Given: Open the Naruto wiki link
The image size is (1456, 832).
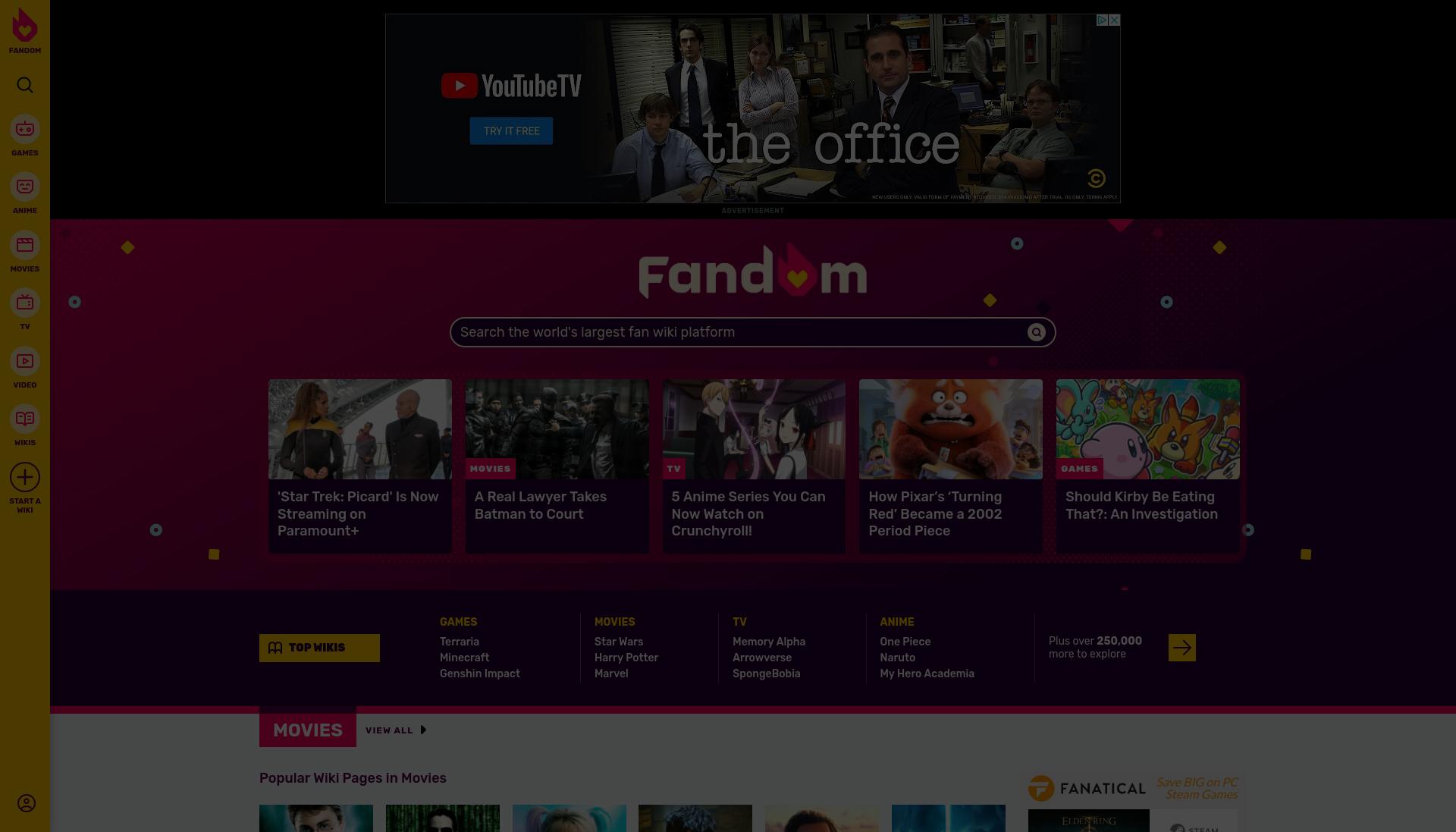Looking at the screenshot, I should point(898,658).
